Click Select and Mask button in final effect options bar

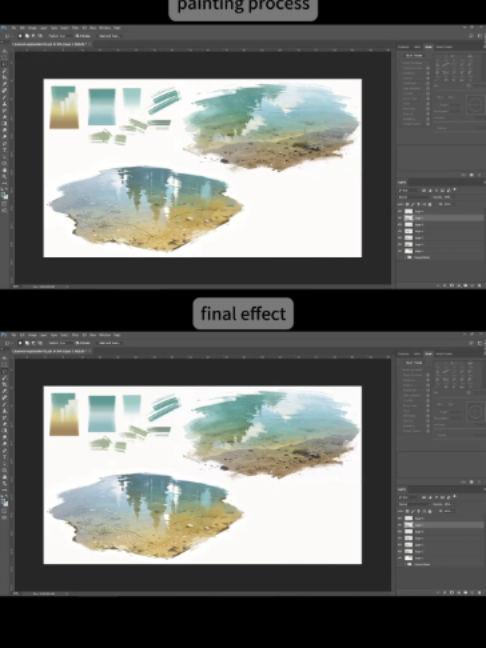[110, 343]
